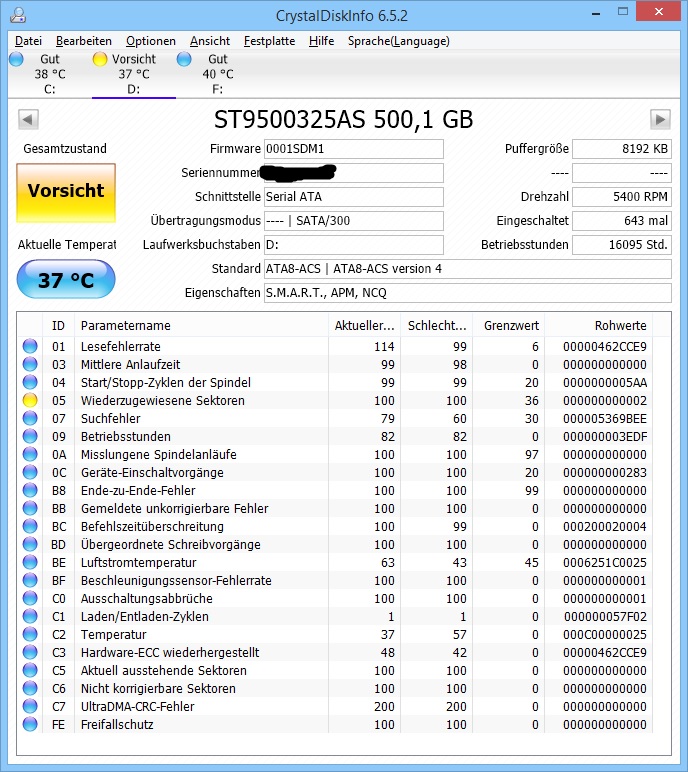688x772 pixels.
Task: Switch to drive F: tab showing 40 °C
Action: tap(218, 74)
